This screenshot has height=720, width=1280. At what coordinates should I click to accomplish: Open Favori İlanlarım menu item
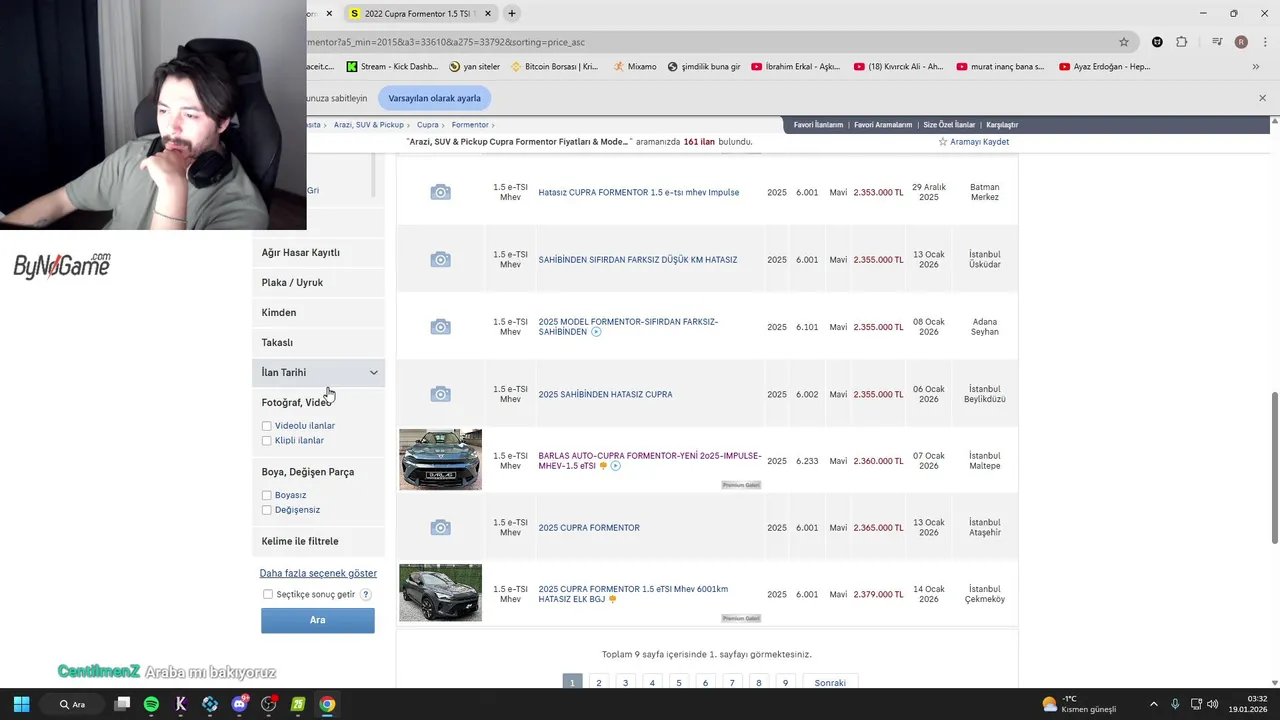[818, 125]
